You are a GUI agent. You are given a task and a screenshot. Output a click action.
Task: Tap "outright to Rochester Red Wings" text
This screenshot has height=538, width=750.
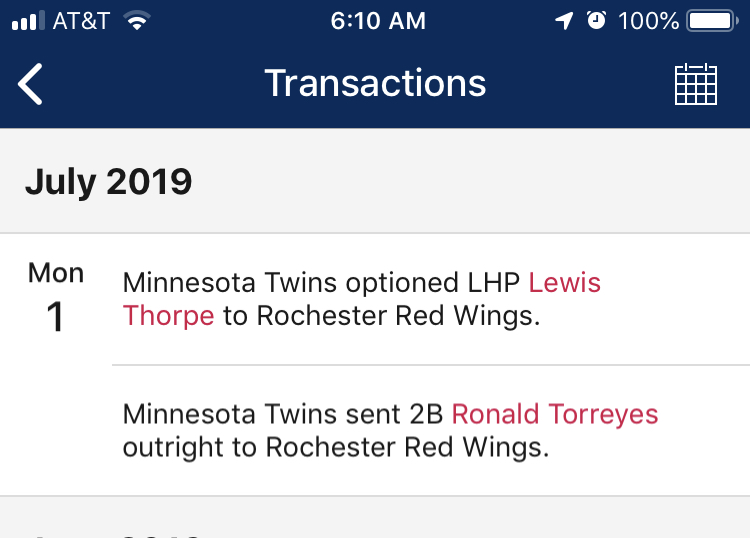[x=335, y=447]
